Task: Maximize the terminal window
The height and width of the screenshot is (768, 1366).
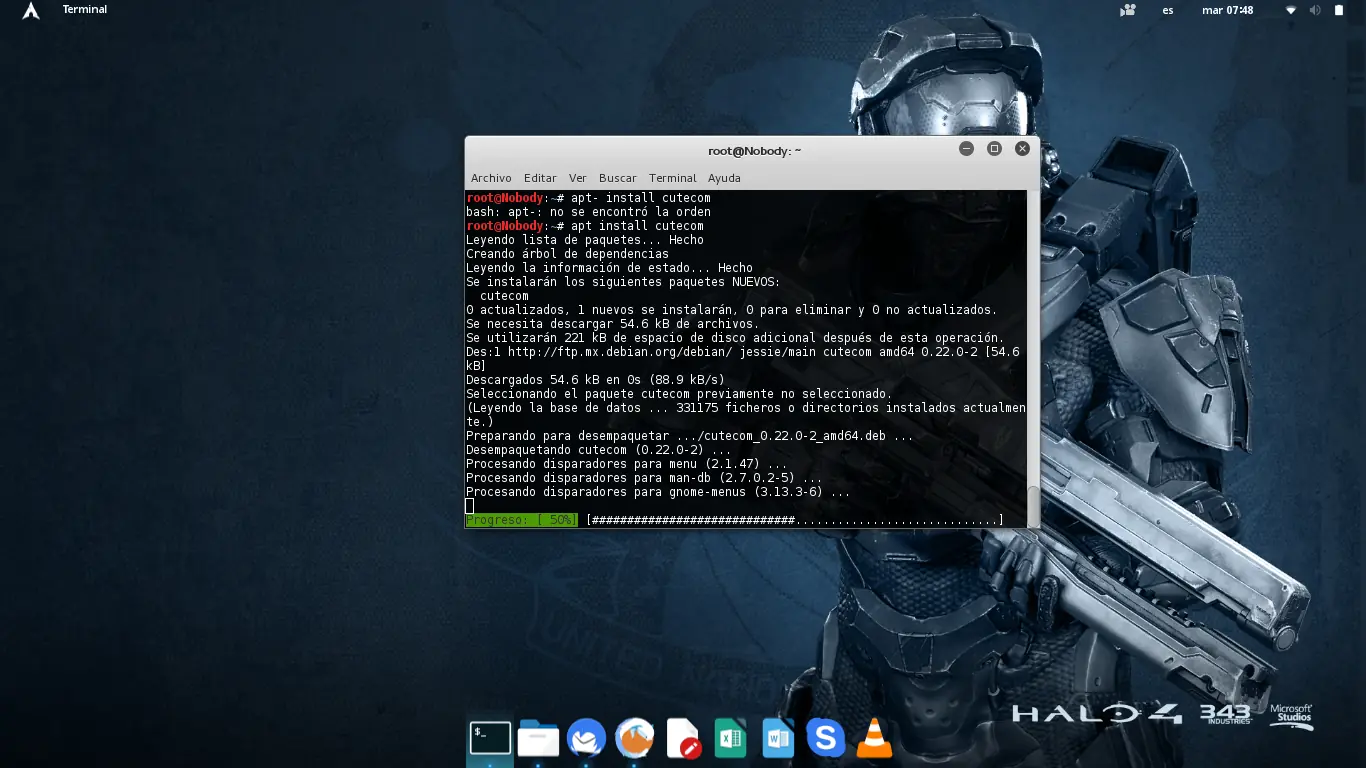Action: [x=994, y=148]
